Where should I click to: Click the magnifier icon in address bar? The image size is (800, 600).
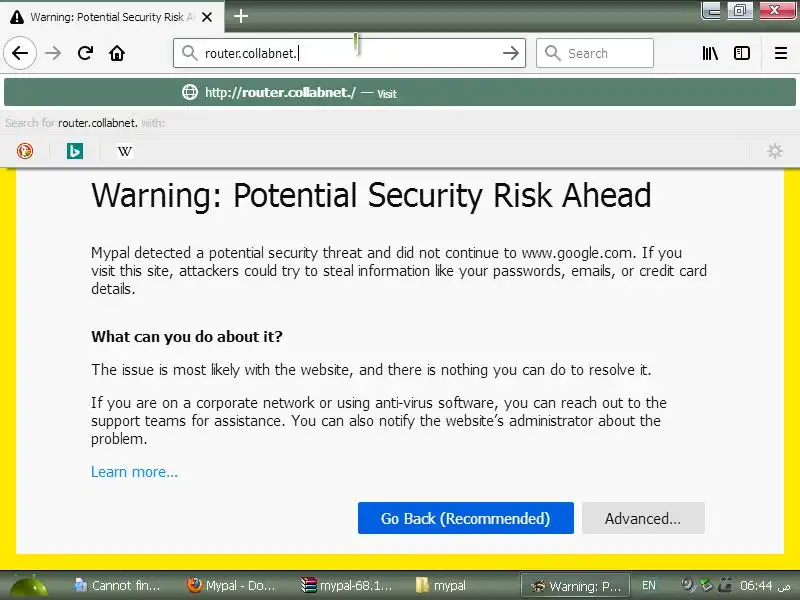189,53
